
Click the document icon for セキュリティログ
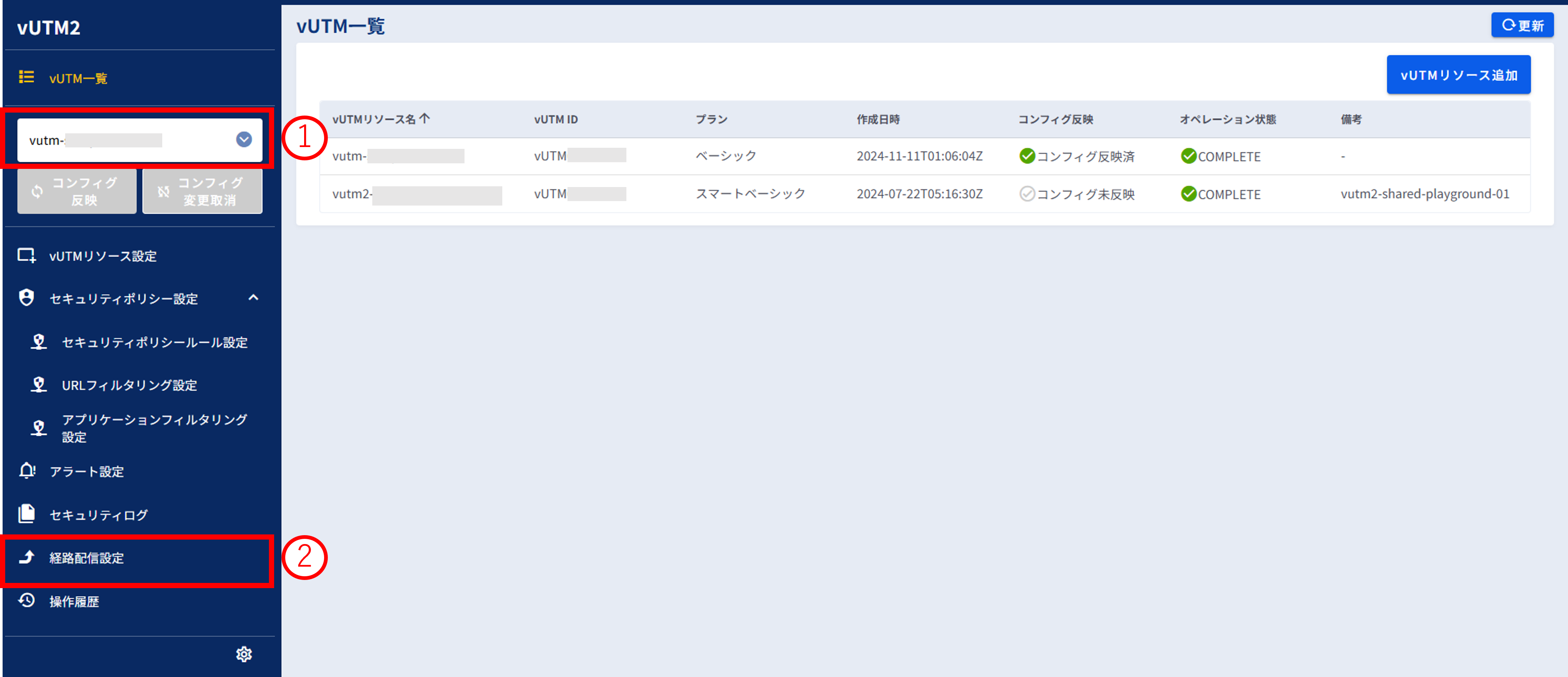[26, 514]
